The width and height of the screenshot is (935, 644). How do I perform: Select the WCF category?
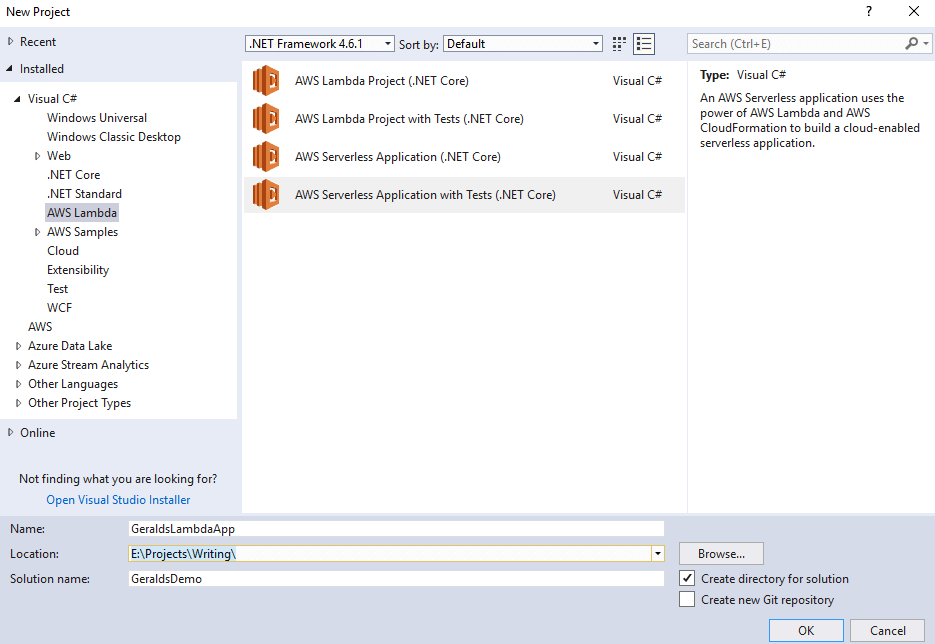pyautogui.click(x=59, y=308)
